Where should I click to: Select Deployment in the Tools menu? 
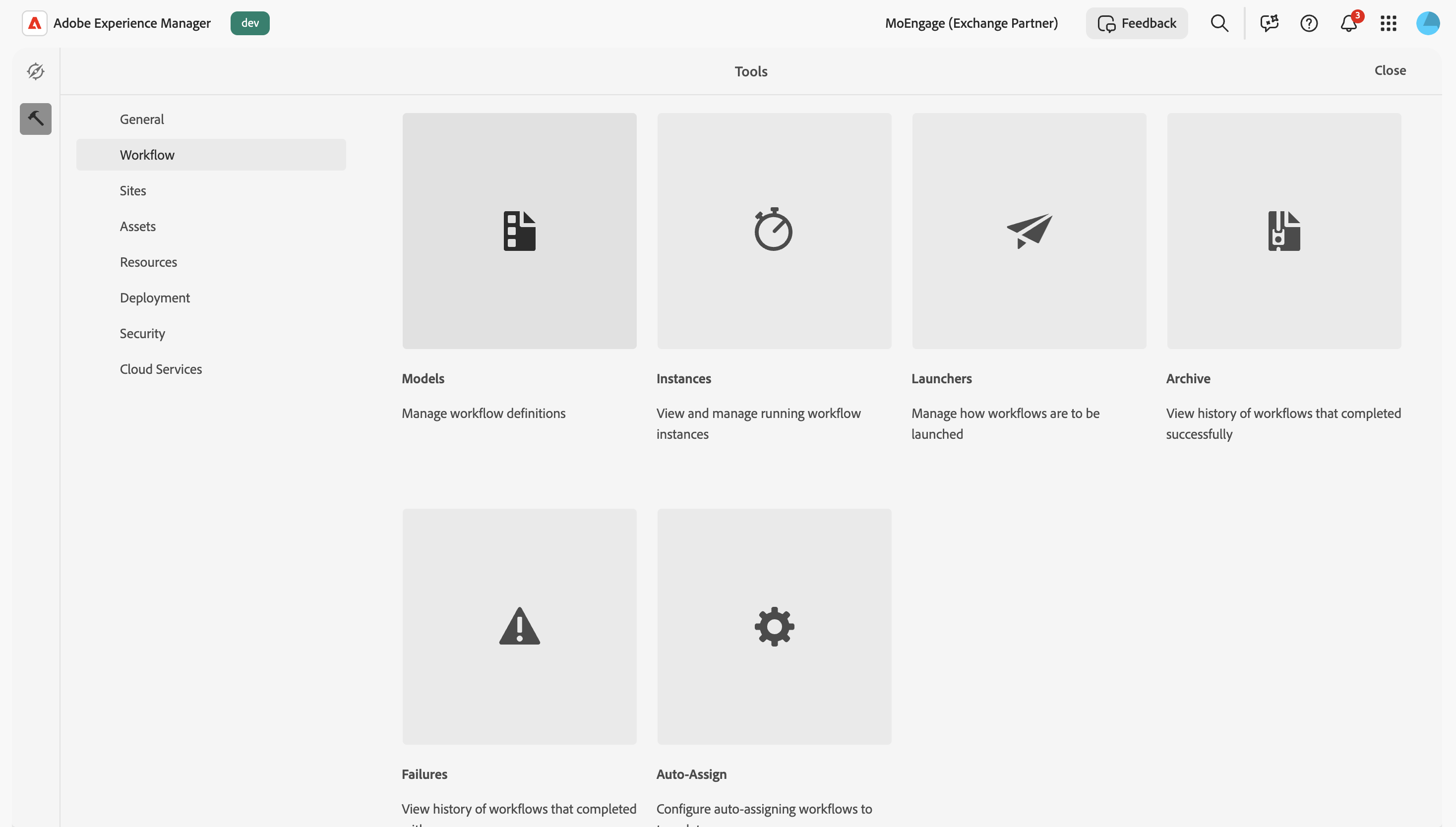coord(211,297)
